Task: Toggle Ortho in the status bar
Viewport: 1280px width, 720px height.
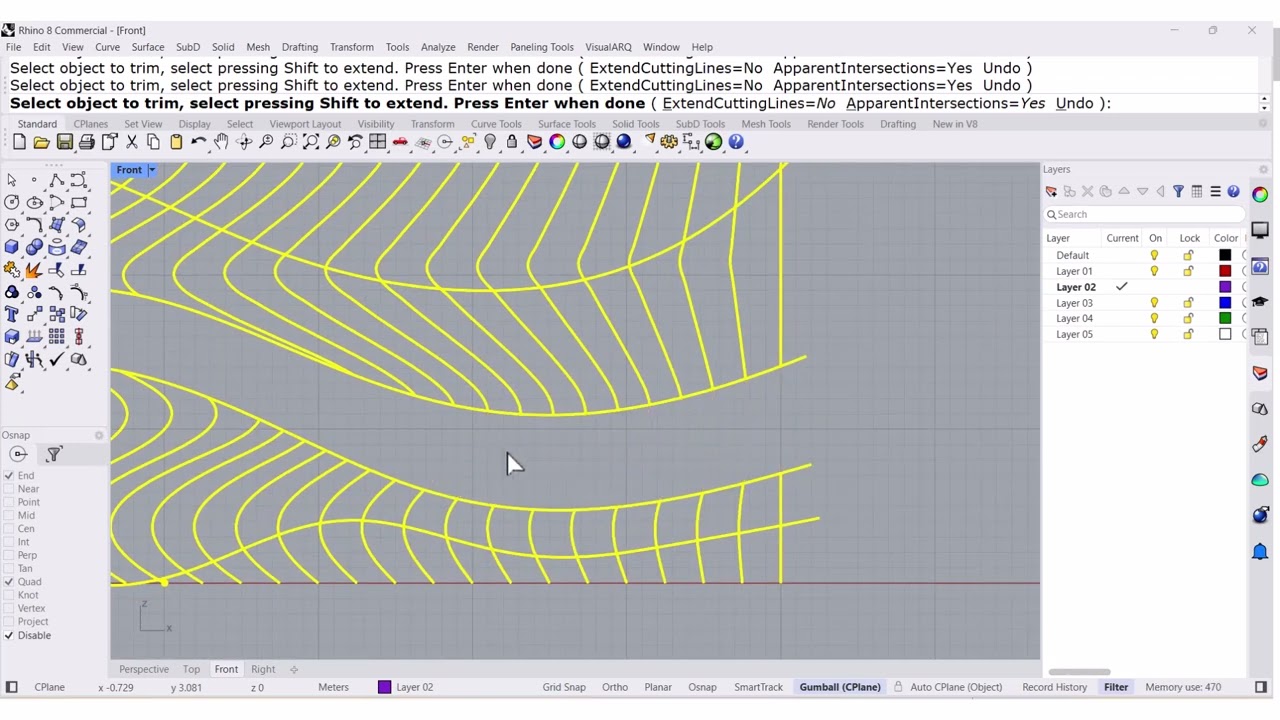Action: point(615,687)
